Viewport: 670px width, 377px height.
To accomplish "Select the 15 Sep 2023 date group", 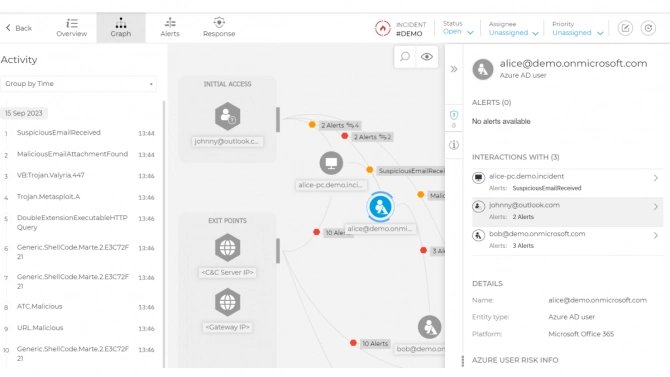I will pos(24,113).
